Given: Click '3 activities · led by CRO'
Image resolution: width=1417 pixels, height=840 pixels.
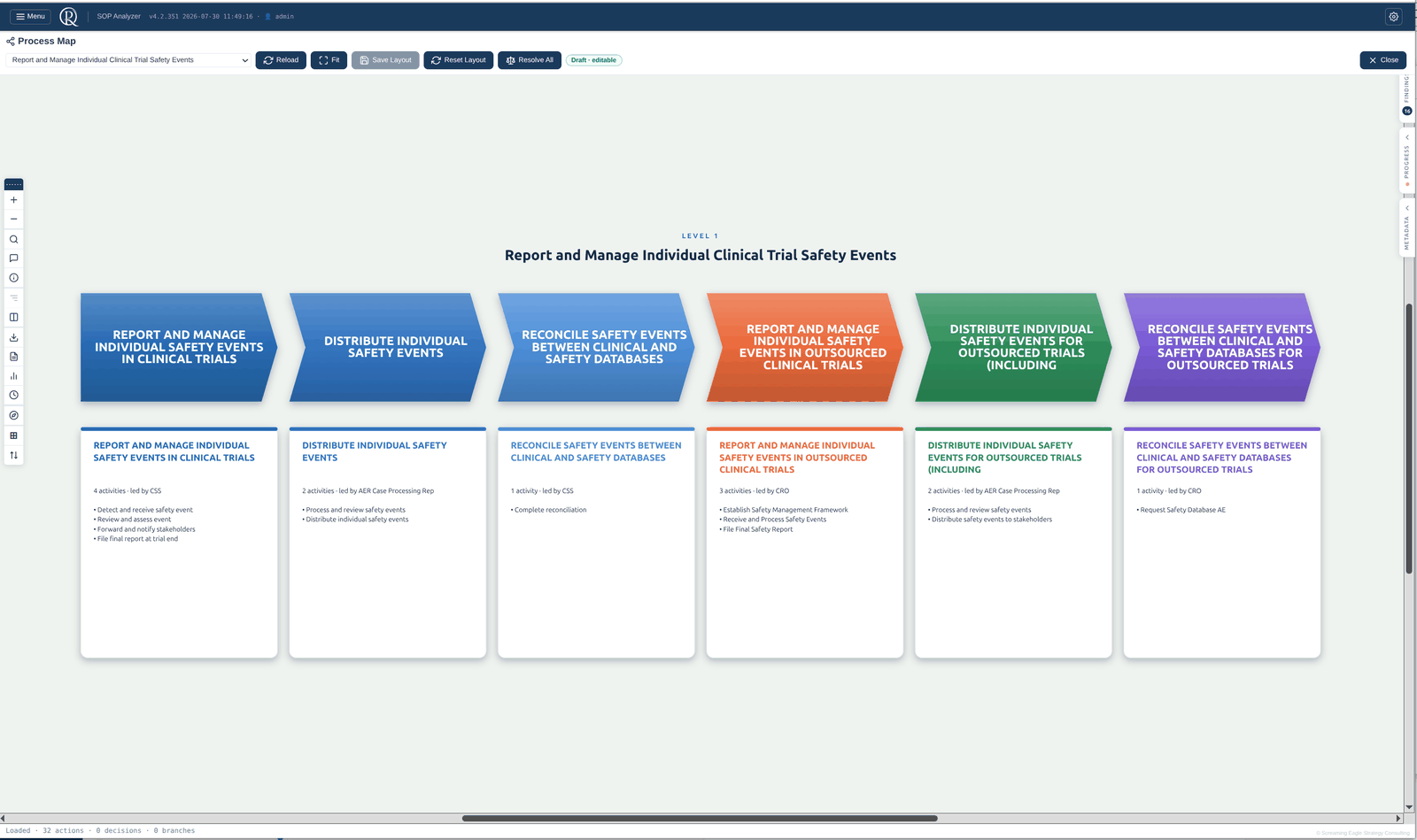Looking at the screenshot, I should click(x=755, y=490).
